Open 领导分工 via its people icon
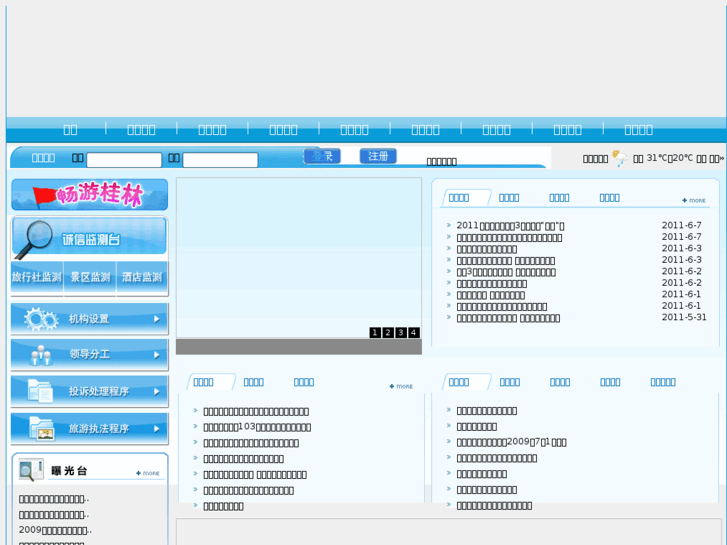 [x=41, y=355]
